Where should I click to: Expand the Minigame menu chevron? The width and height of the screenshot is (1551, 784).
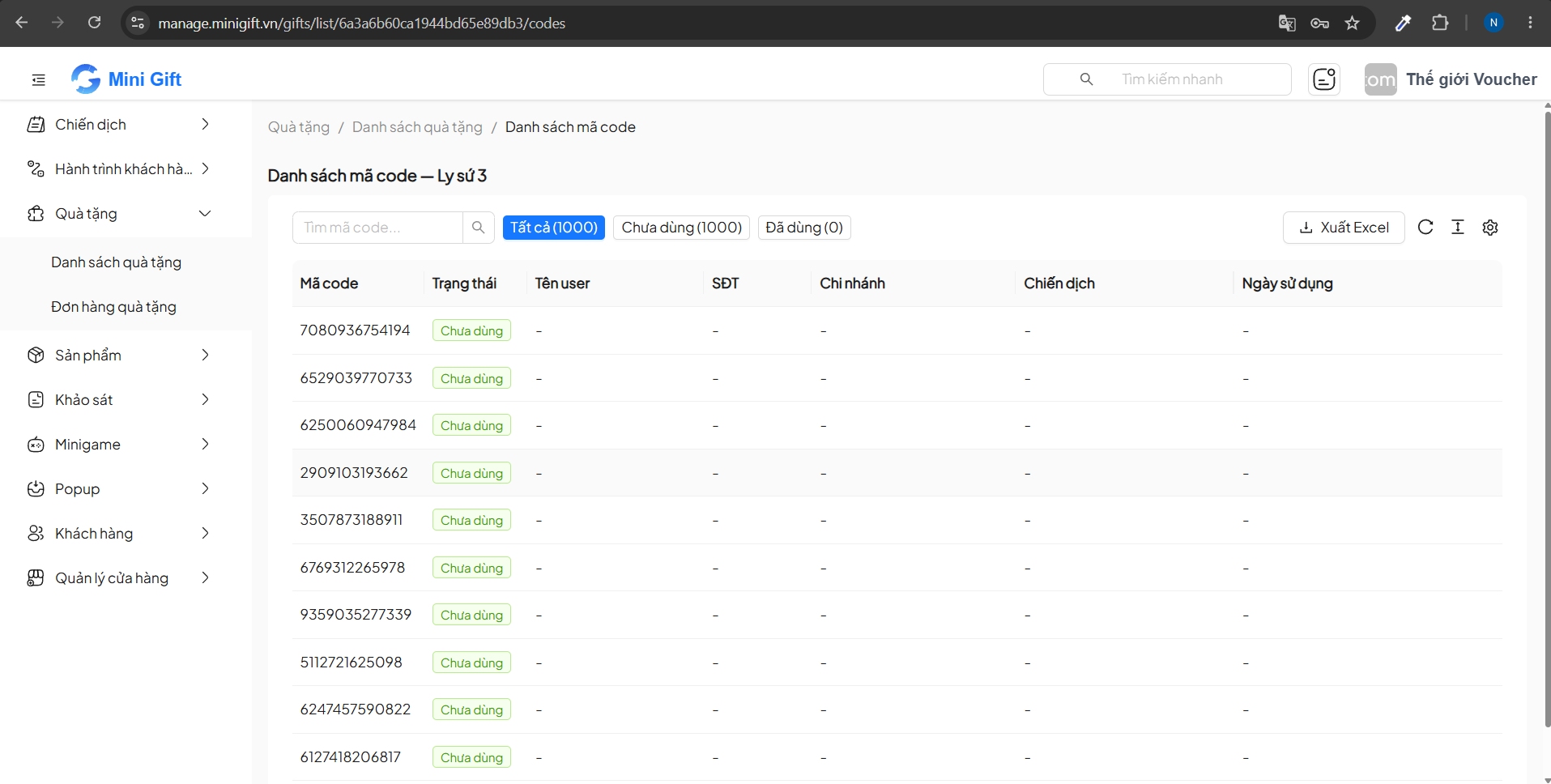[205, 445]
